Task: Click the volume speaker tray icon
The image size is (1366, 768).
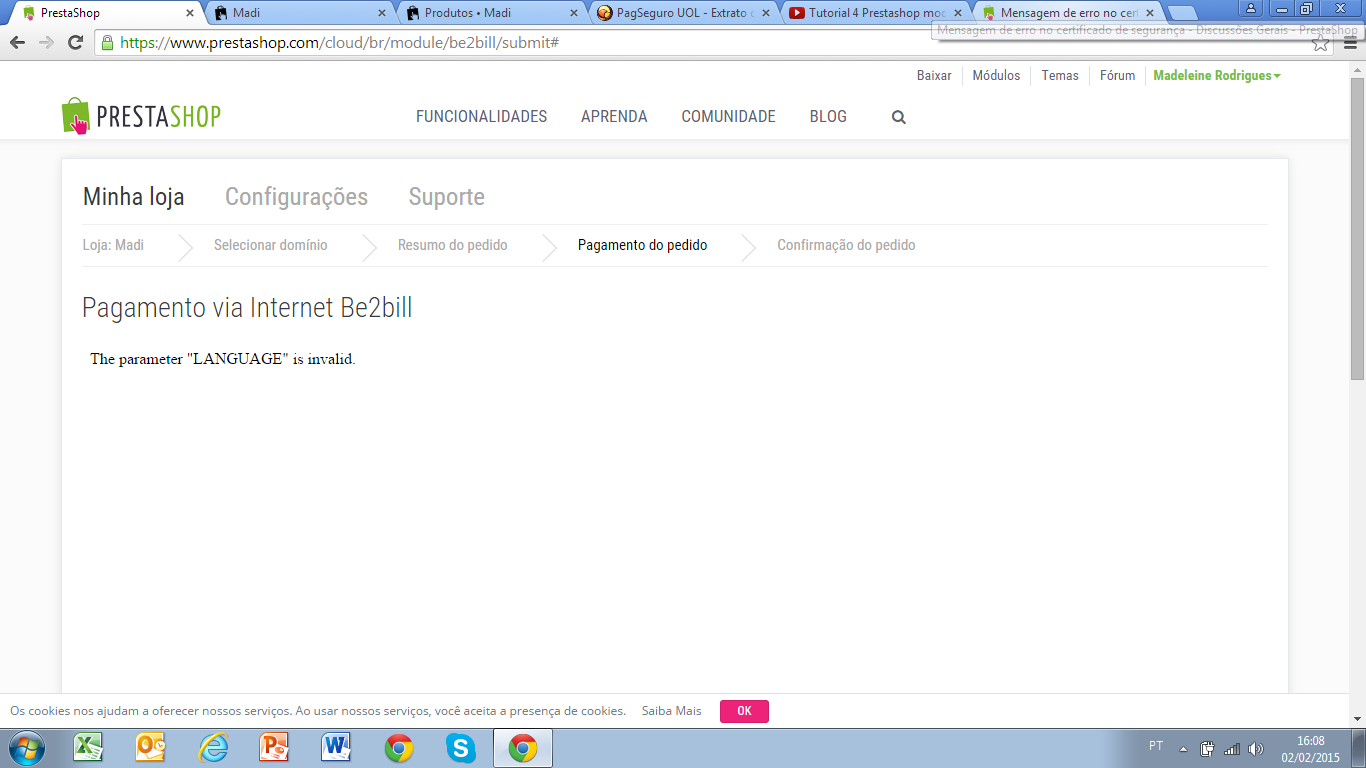Action: (1256, 748)
